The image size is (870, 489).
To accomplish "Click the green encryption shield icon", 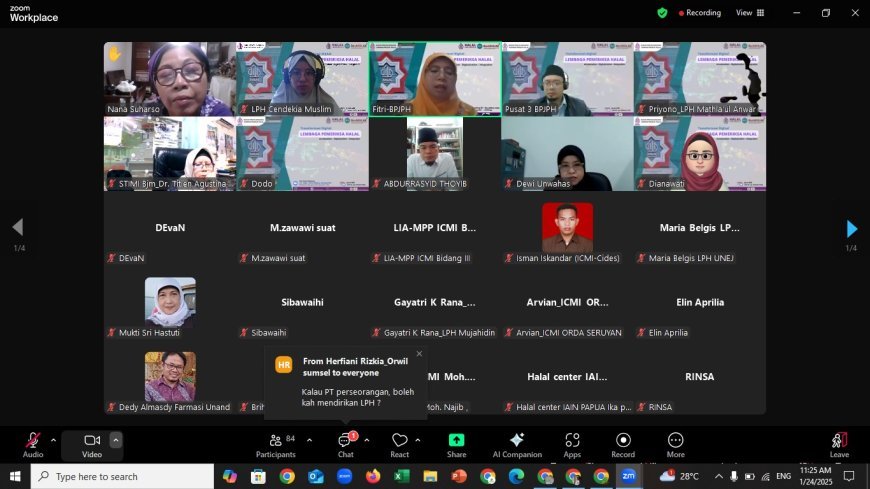I will pos(662,13).
